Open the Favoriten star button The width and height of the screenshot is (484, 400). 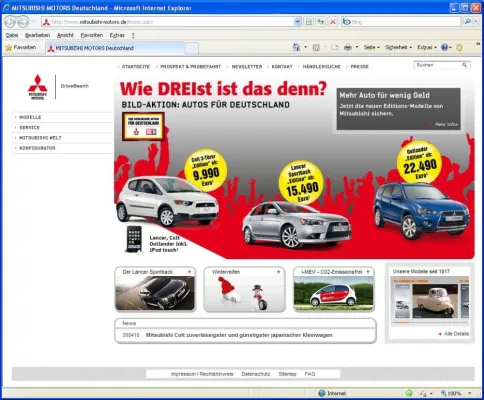pyautogui.click(x=21, y=48)
